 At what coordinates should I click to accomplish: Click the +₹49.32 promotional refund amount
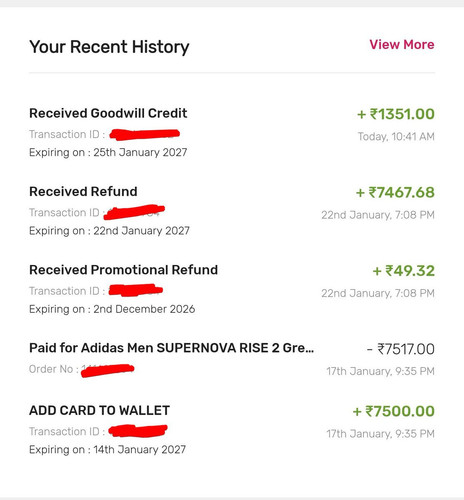pos(403,271)
